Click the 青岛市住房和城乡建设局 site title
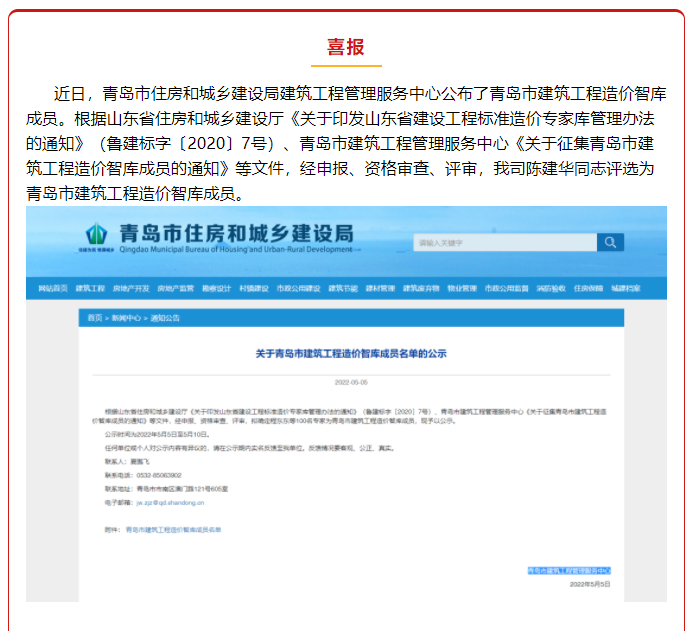The height and width of the screenshot is (631, 696). click(235, 233)
